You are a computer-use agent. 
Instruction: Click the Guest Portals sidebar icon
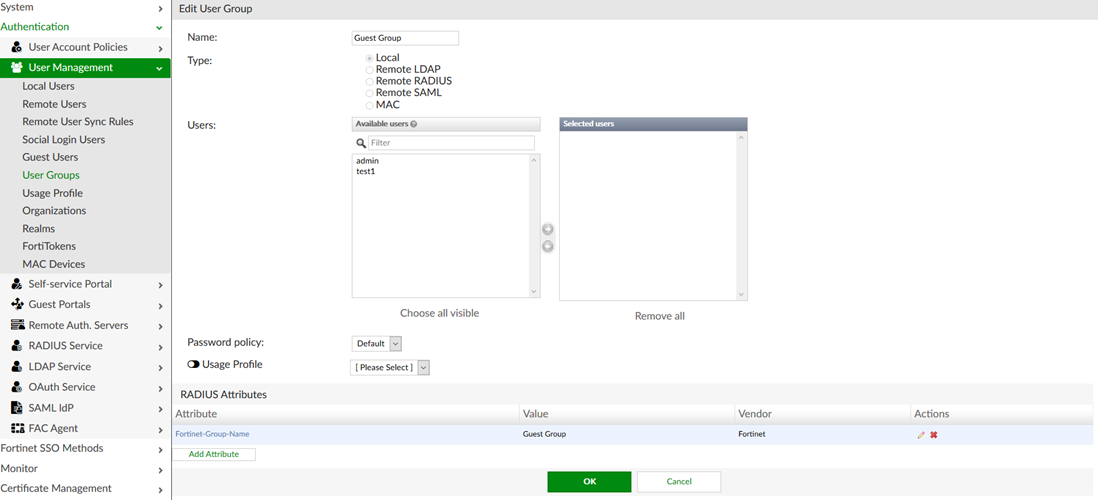[x=17, y=304]
